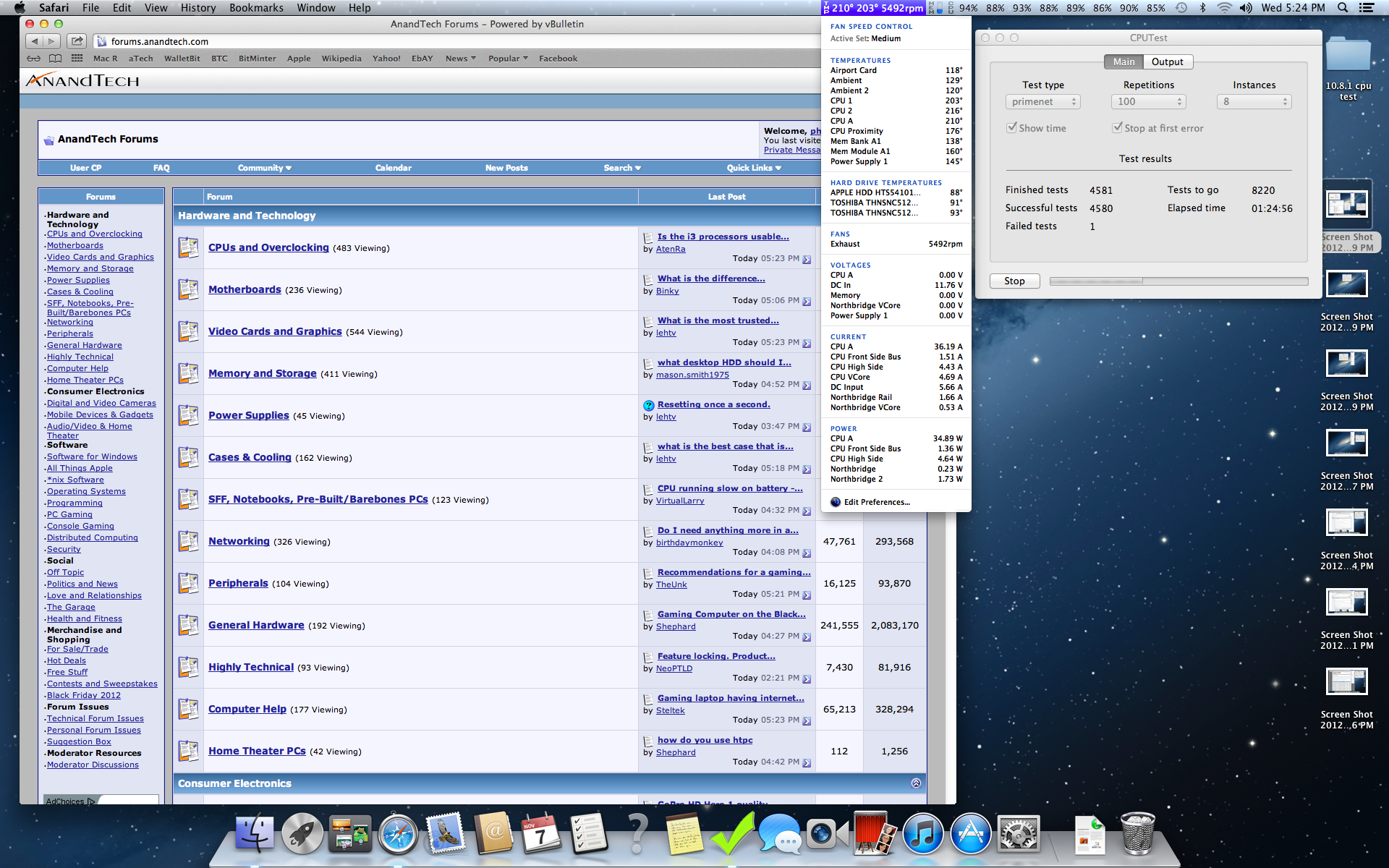Viewport: 1389px width, 868px height.
Task: Open Instances dropdown set to 8
Action: click(1254, 102)
